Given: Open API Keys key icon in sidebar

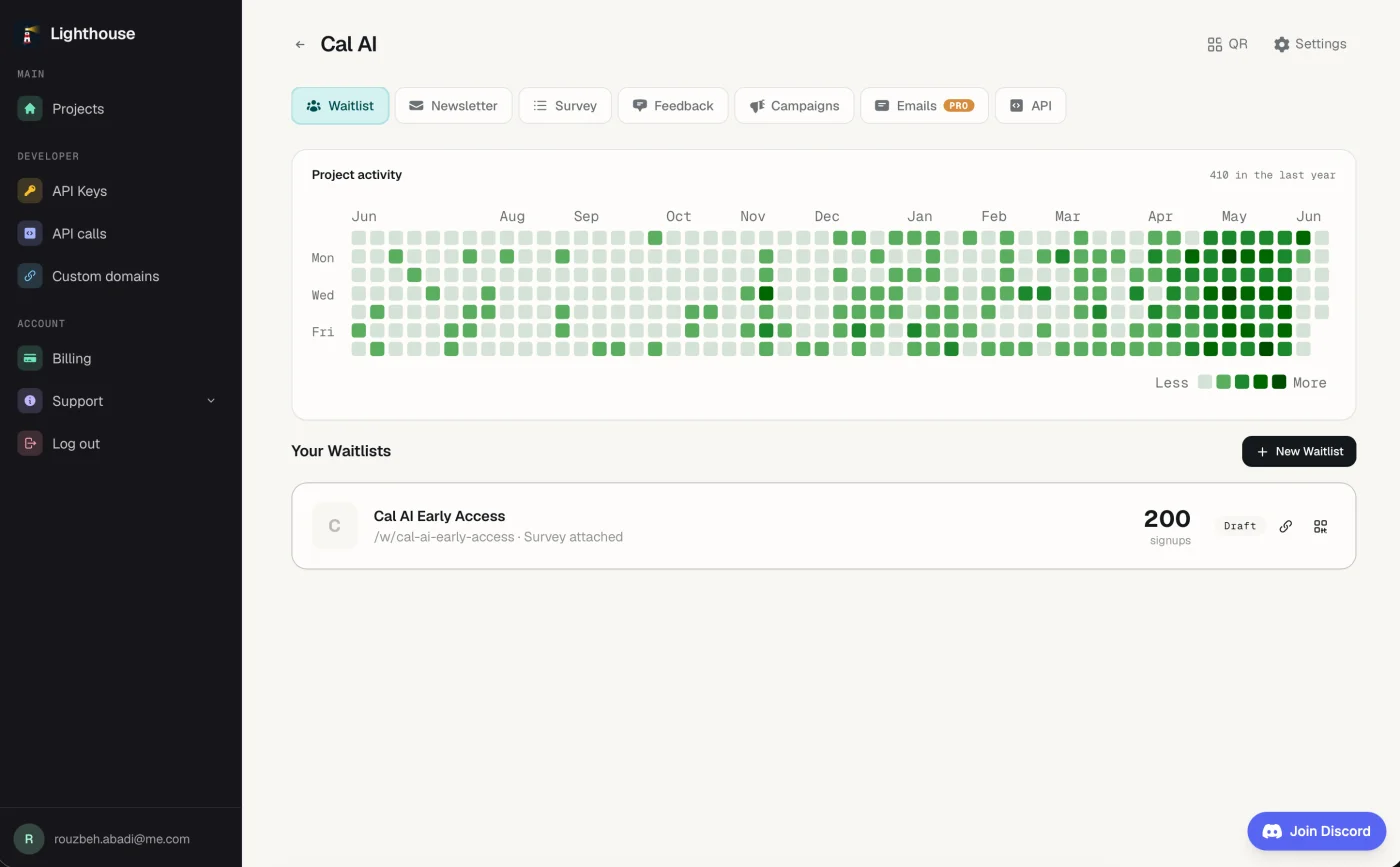Looking at the screenshot, I should coord(30,191).
